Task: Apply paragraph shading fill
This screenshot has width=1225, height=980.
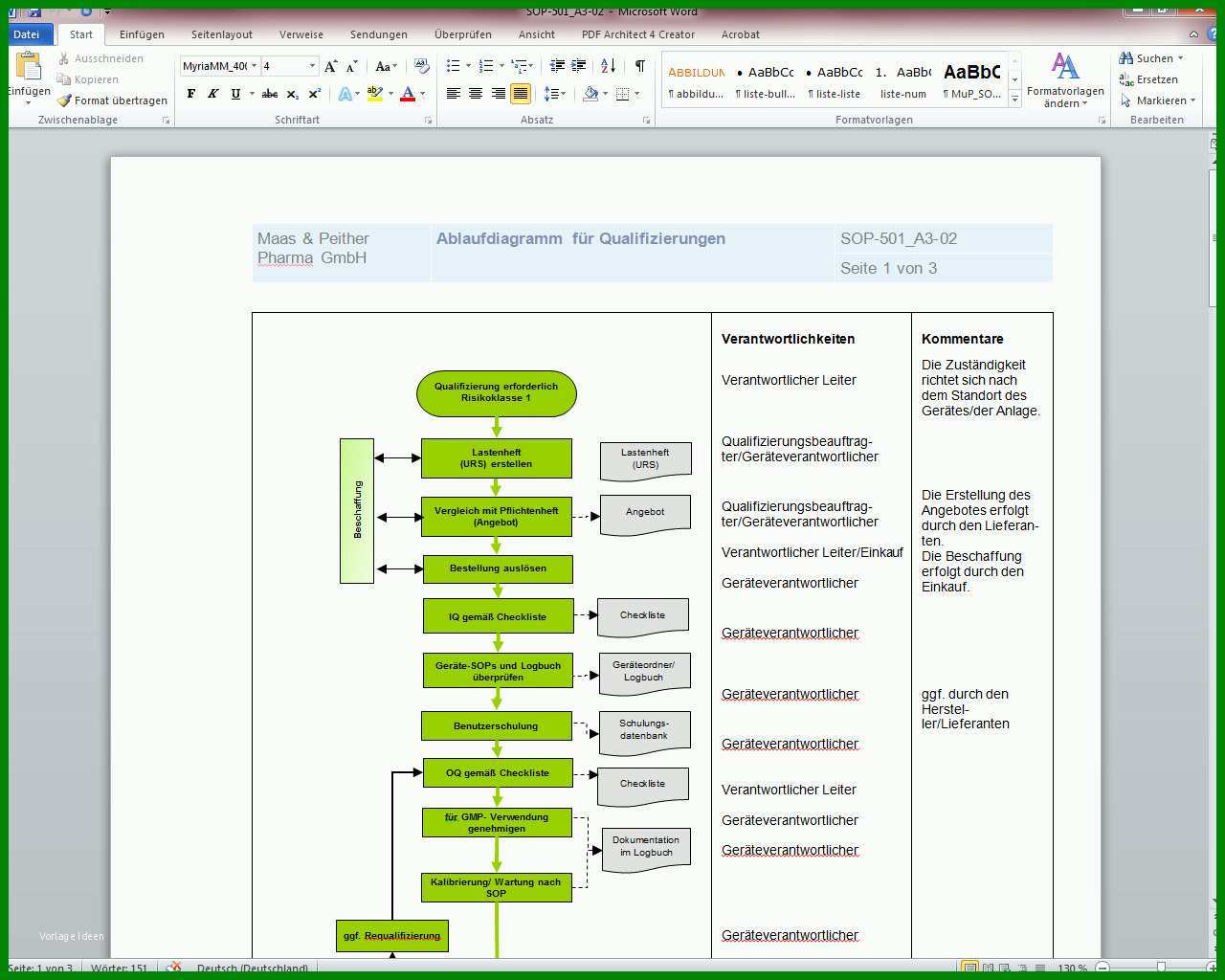Action: click(590, 94)
